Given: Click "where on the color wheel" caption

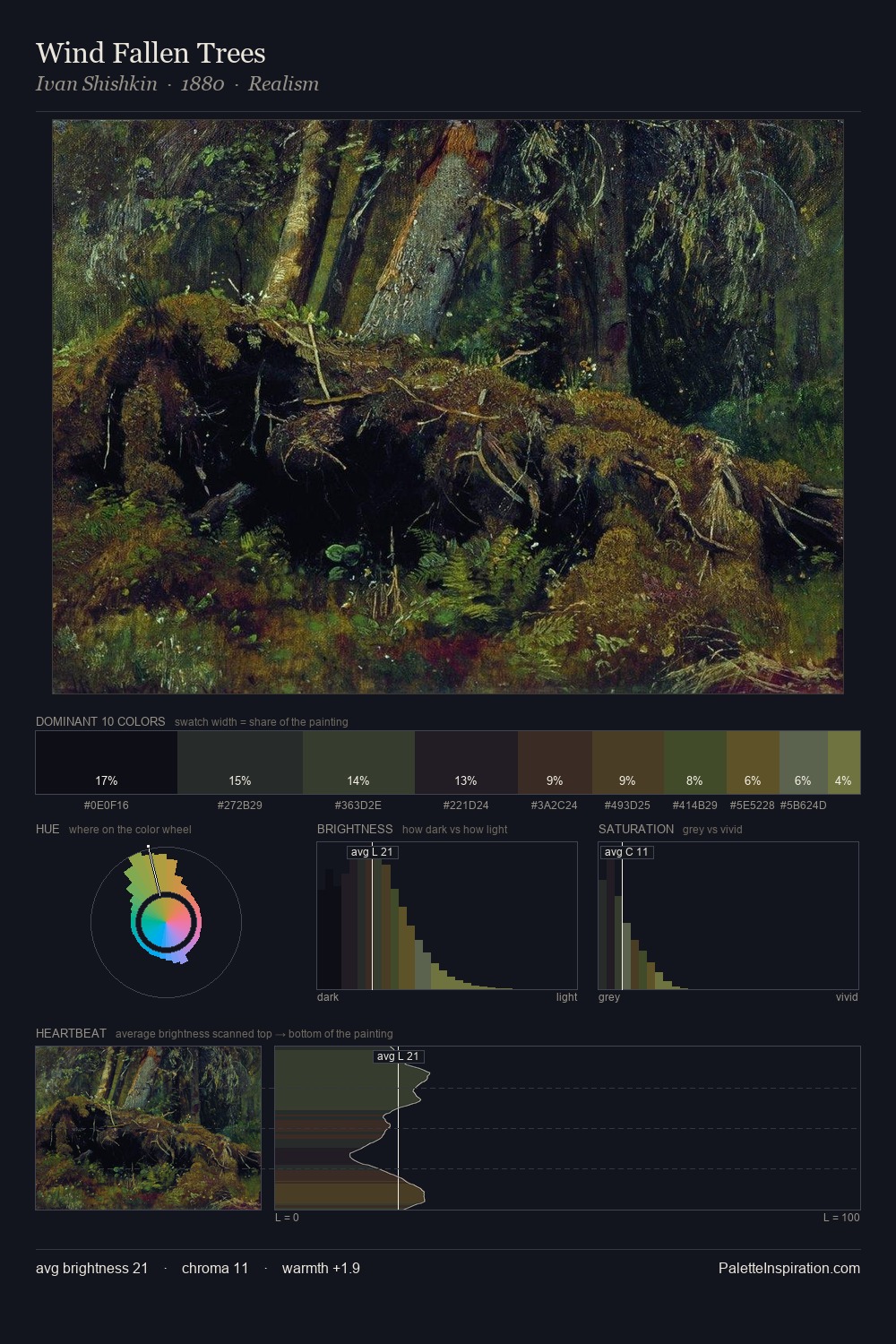Looking at the screenshot, I should 130,830.
